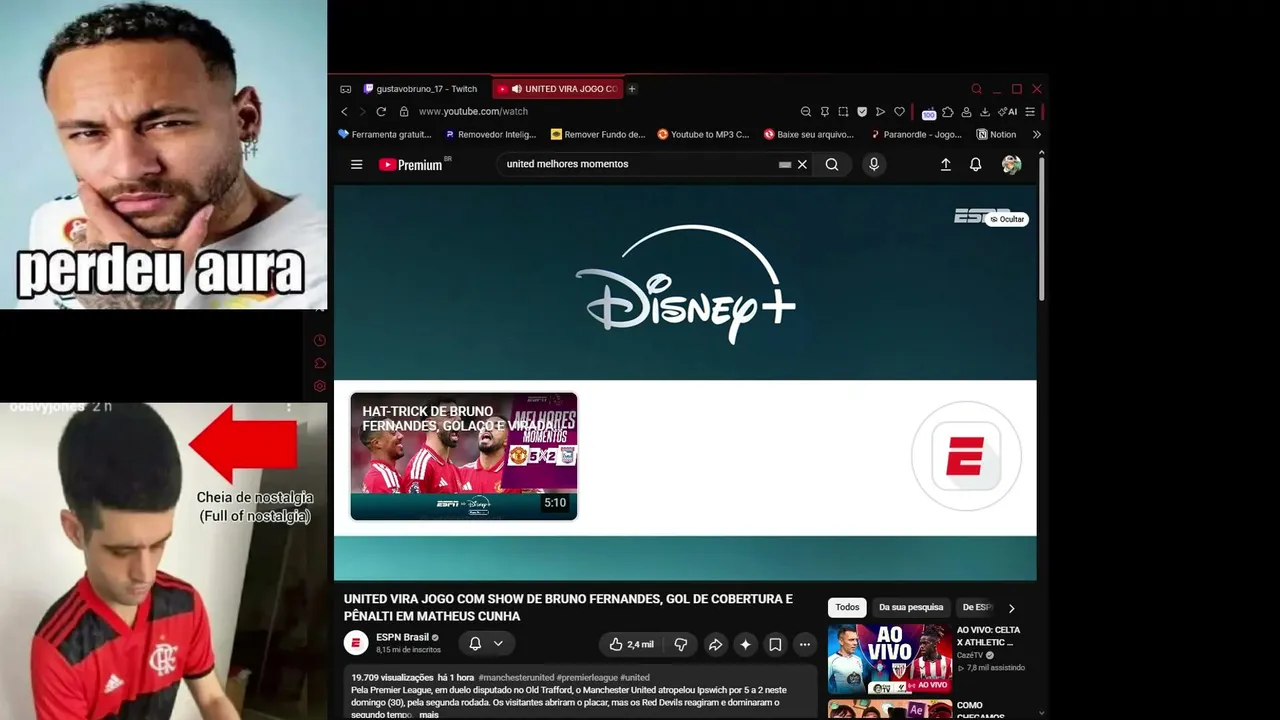
Task: Open the browser easy setup menu
Action: click(1030, 112)
